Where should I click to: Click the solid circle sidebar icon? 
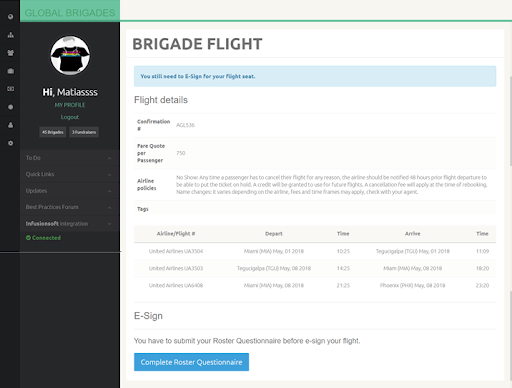11,107
